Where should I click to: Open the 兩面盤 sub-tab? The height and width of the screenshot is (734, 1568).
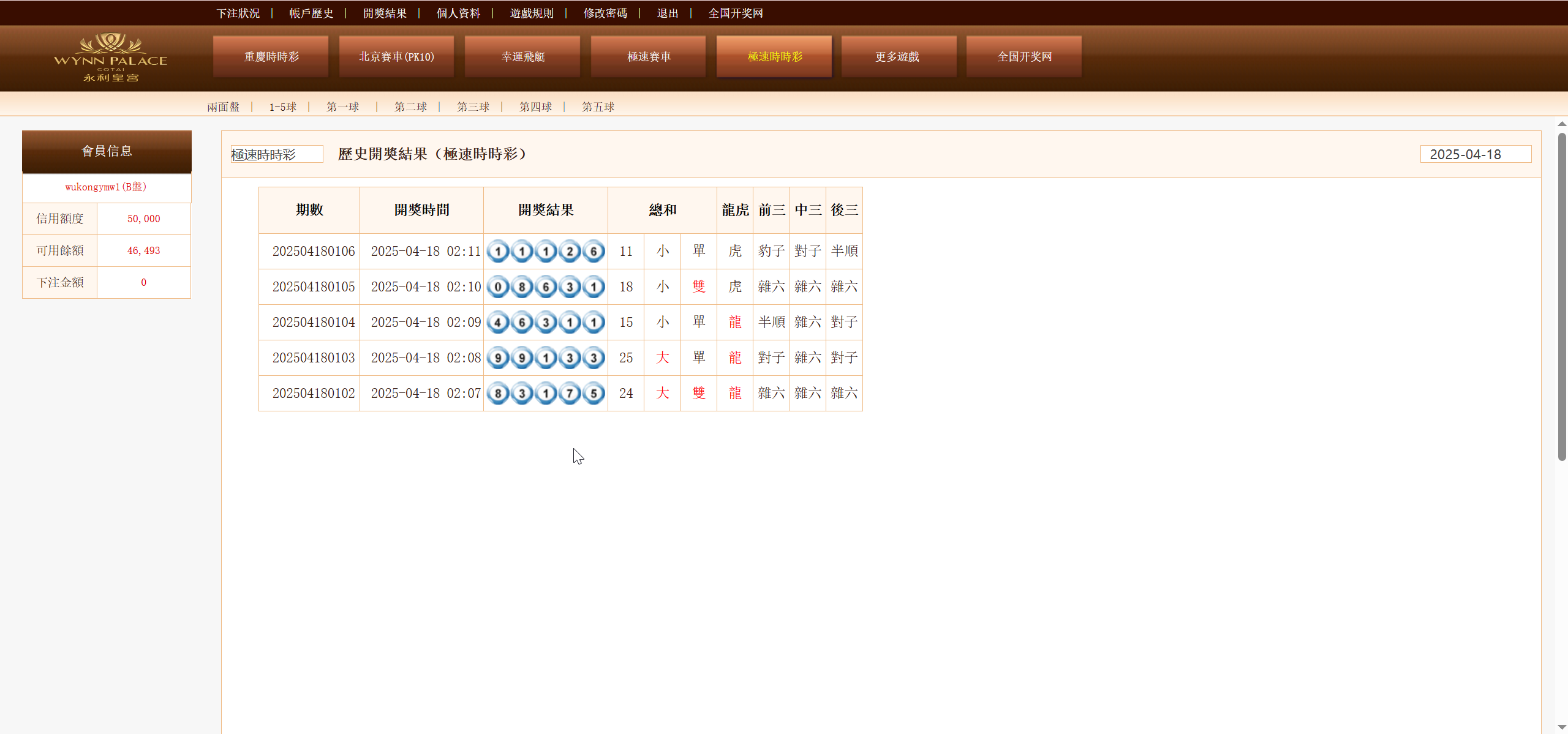pos(224,107)
